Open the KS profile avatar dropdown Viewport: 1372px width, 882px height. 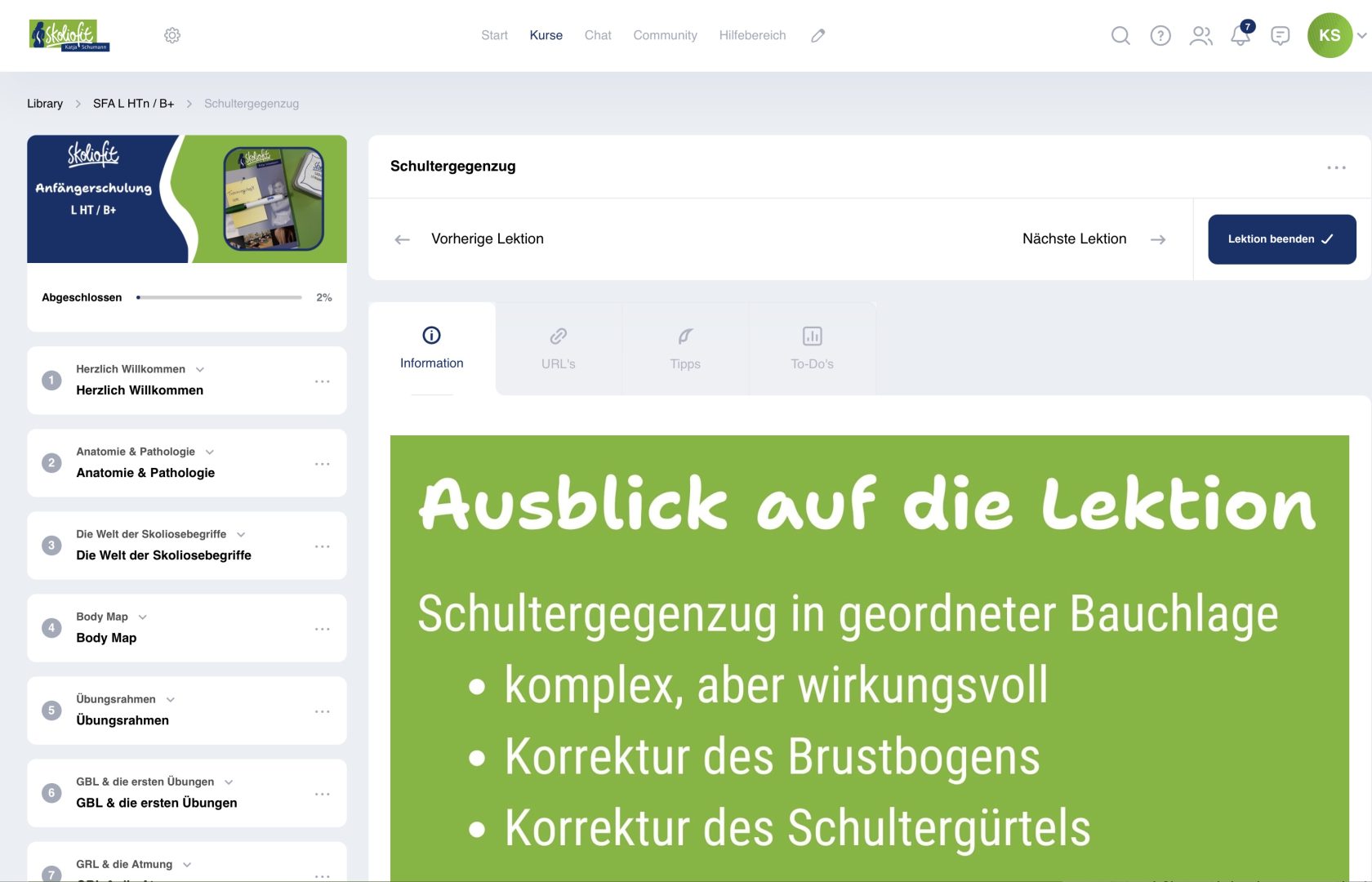(x=1330, y=36)
